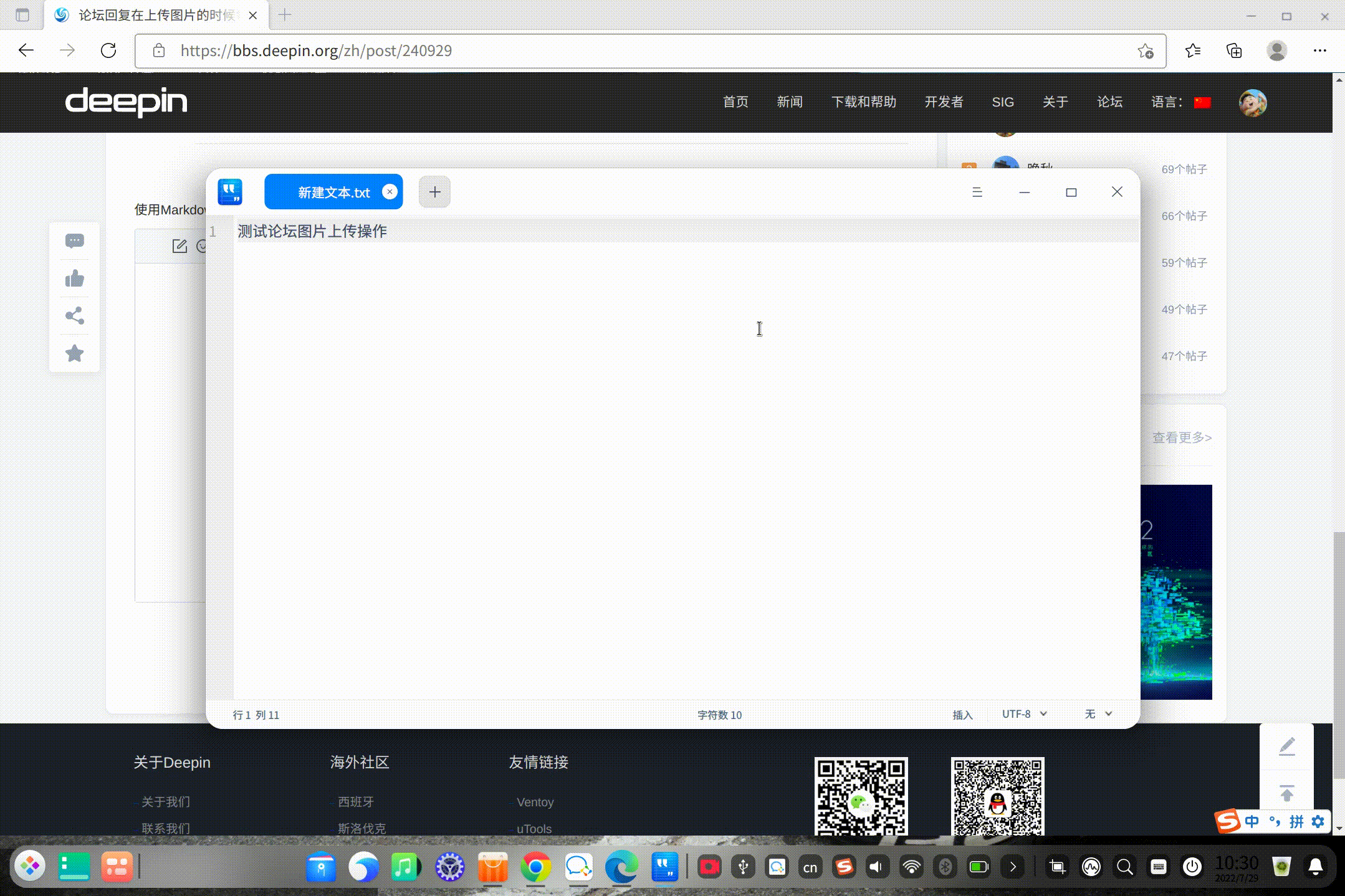This screenshot has height=896, width=1345.
Task: Click 论坛 in the deepin navigation bar
Action: click(x=1109, y=102)
